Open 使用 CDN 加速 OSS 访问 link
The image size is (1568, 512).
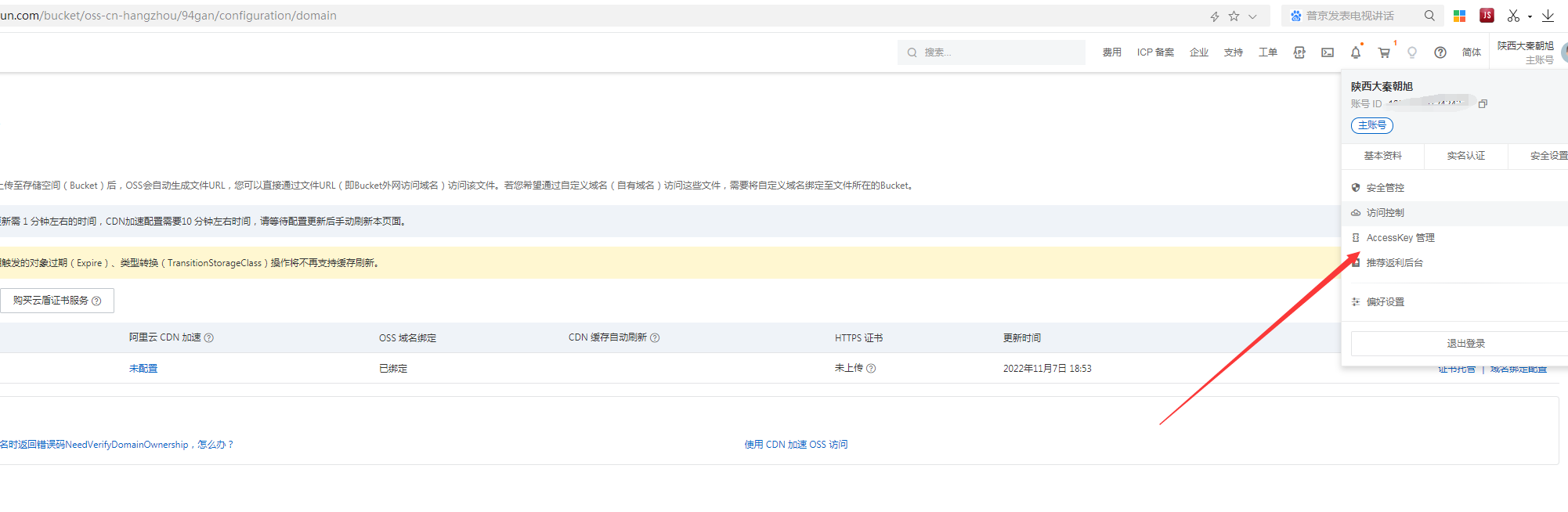click(796, 445)
